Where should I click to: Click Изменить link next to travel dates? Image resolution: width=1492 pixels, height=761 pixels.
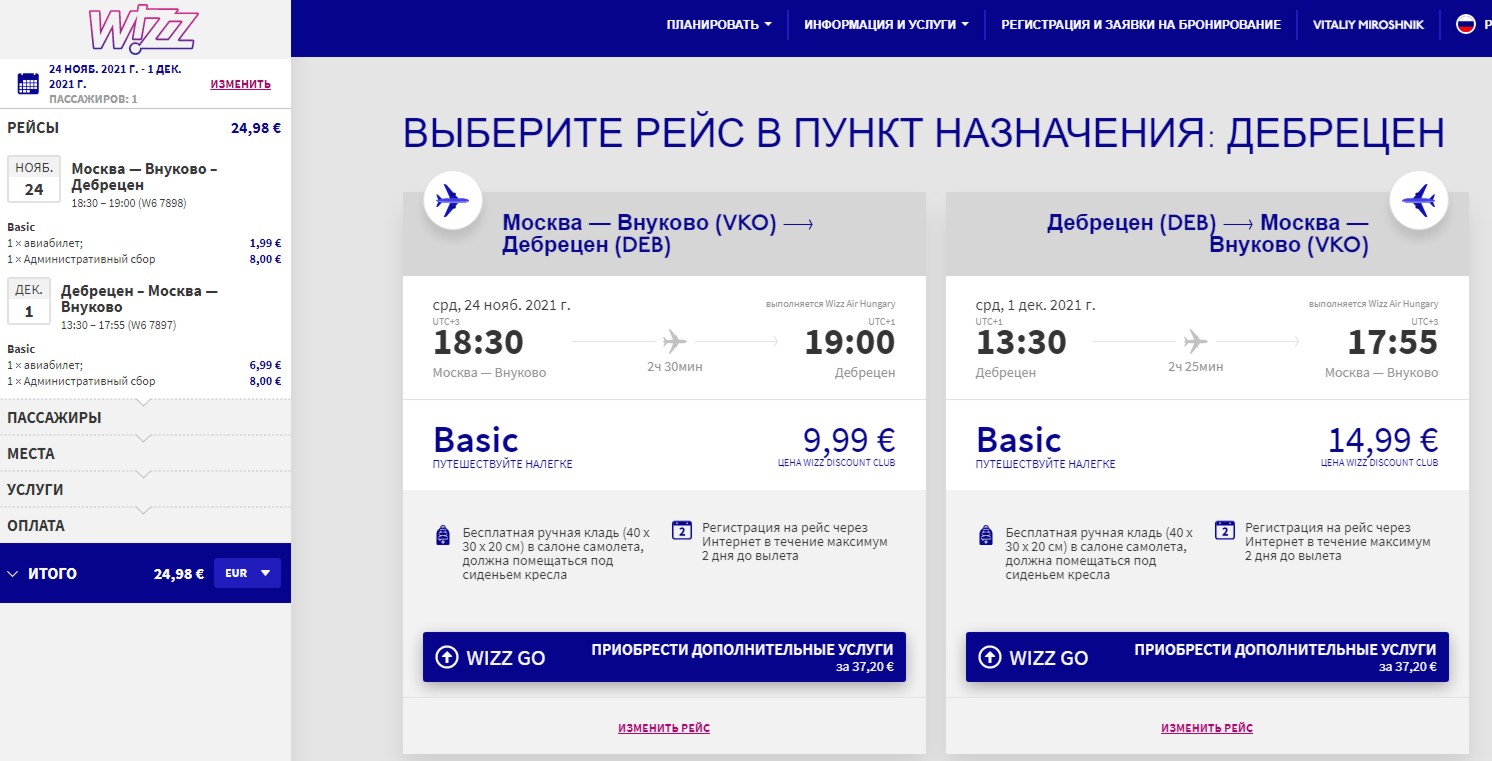click(240, 84)
